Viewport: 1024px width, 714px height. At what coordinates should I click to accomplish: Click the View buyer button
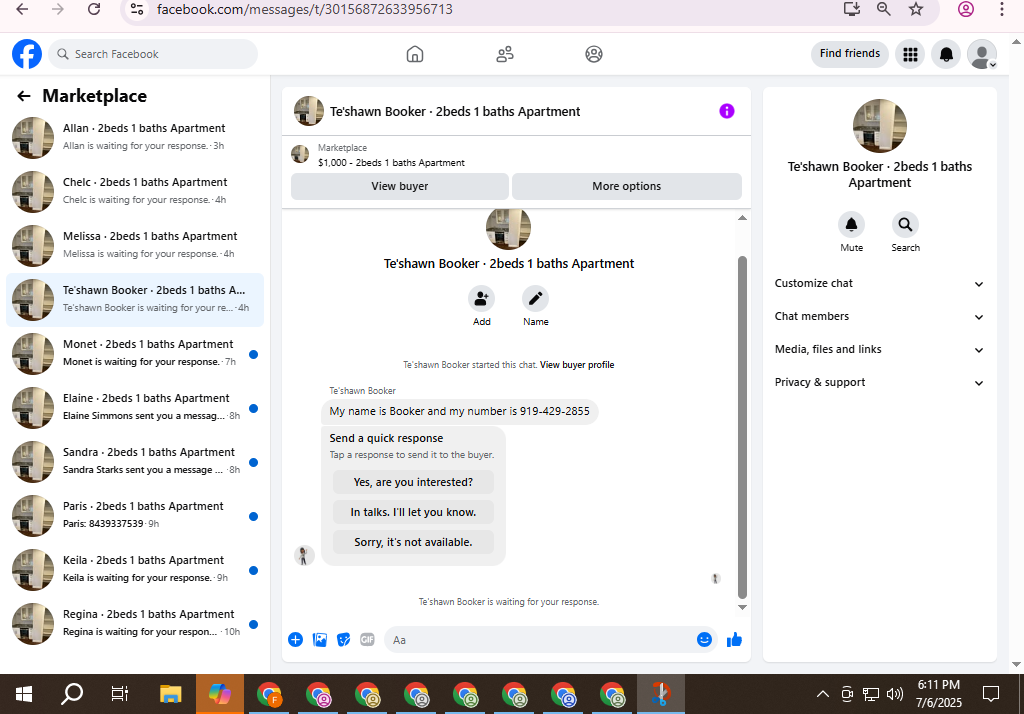(400, 186)
